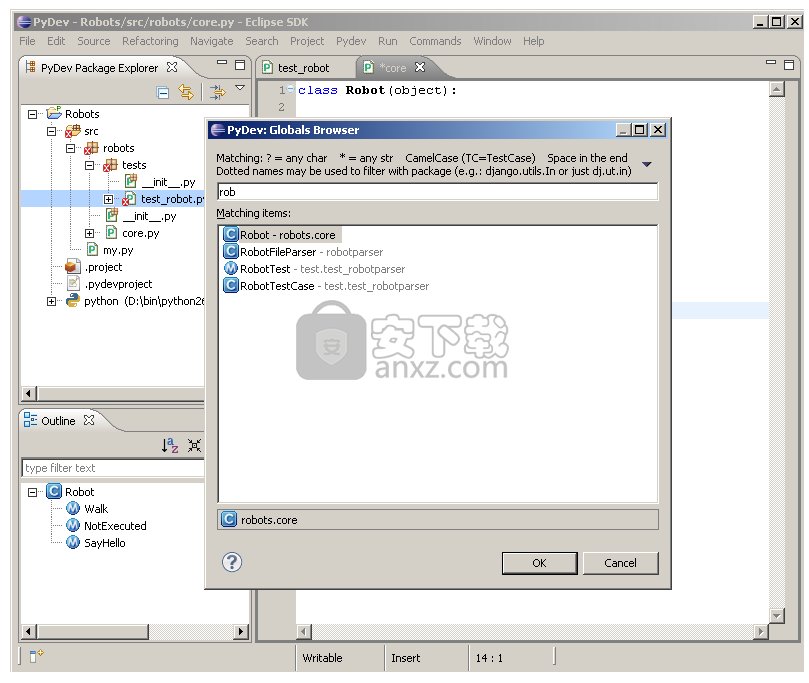
Task: Open the File menu
Action: click(27, 41)
